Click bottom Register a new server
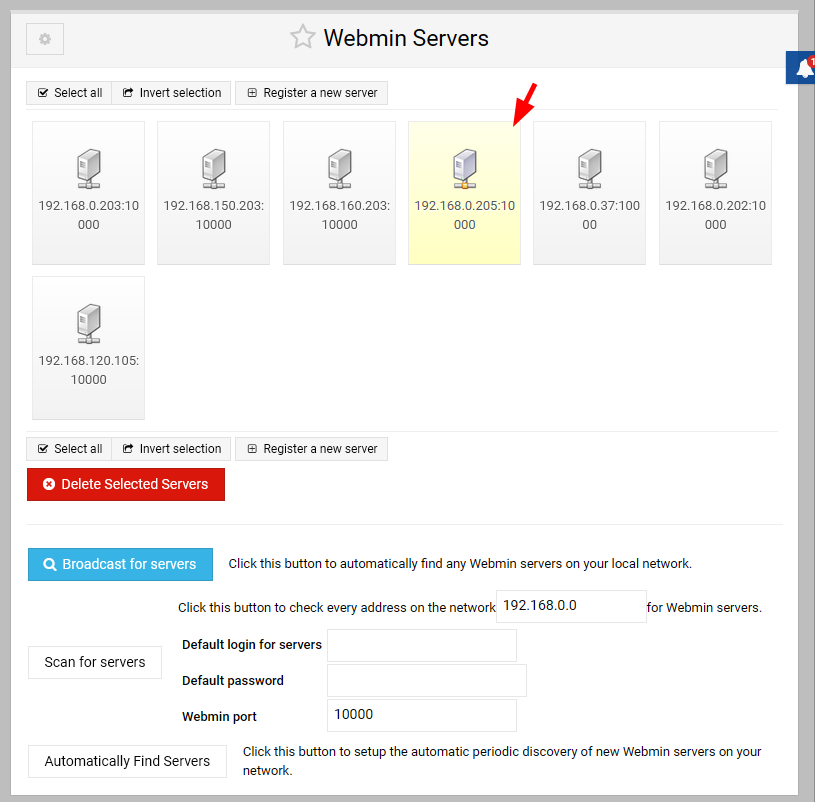815x802 pixels. pyautogui.click(x=311, y=449)
